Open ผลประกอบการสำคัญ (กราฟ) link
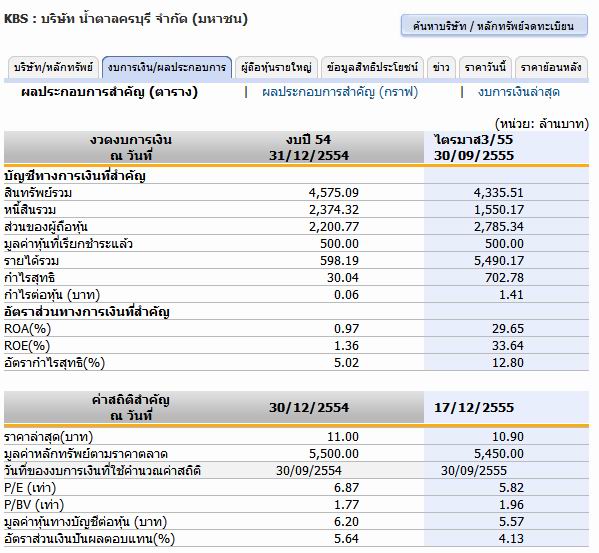Screen dimensions: 599x553 click(x=340, y=92)
